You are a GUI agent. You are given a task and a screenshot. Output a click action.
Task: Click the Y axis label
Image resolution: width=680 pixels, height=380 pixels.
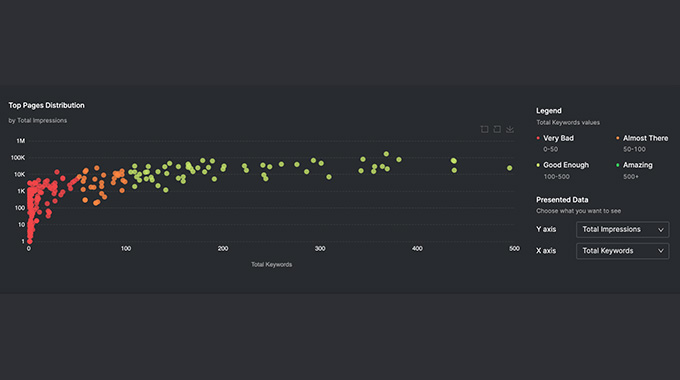[x=546, y=229]
